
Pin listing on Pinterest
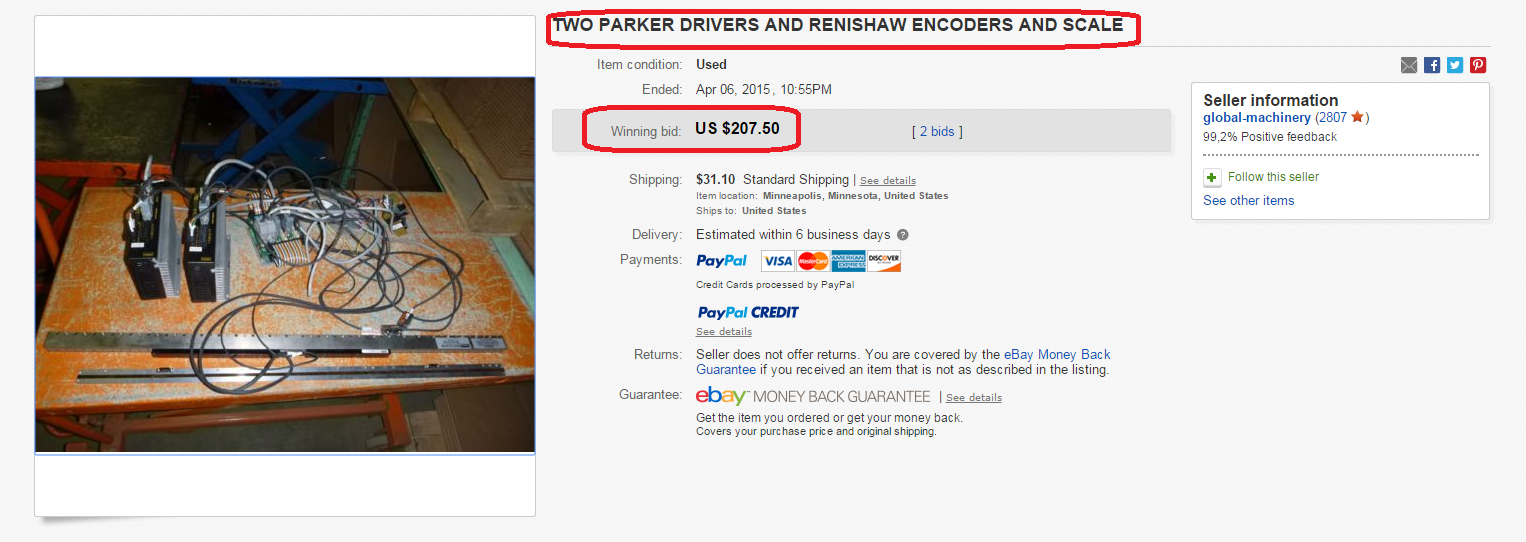(x=1478, y=65)
